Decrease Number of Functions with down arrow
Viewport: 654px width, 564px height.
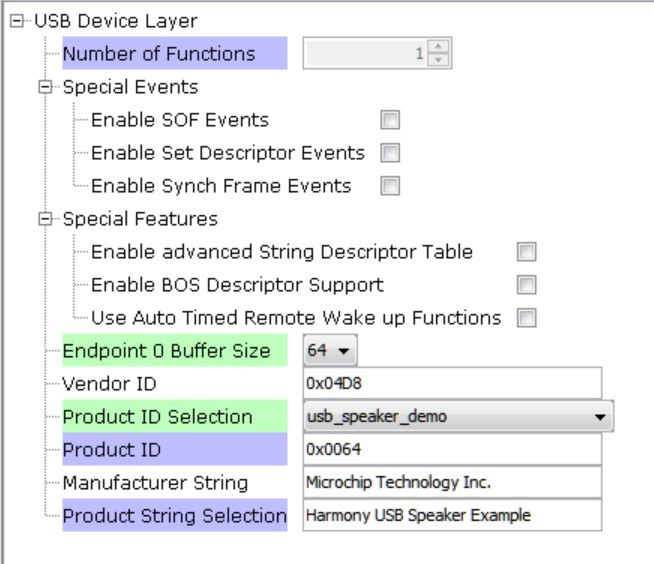point(438,60)
